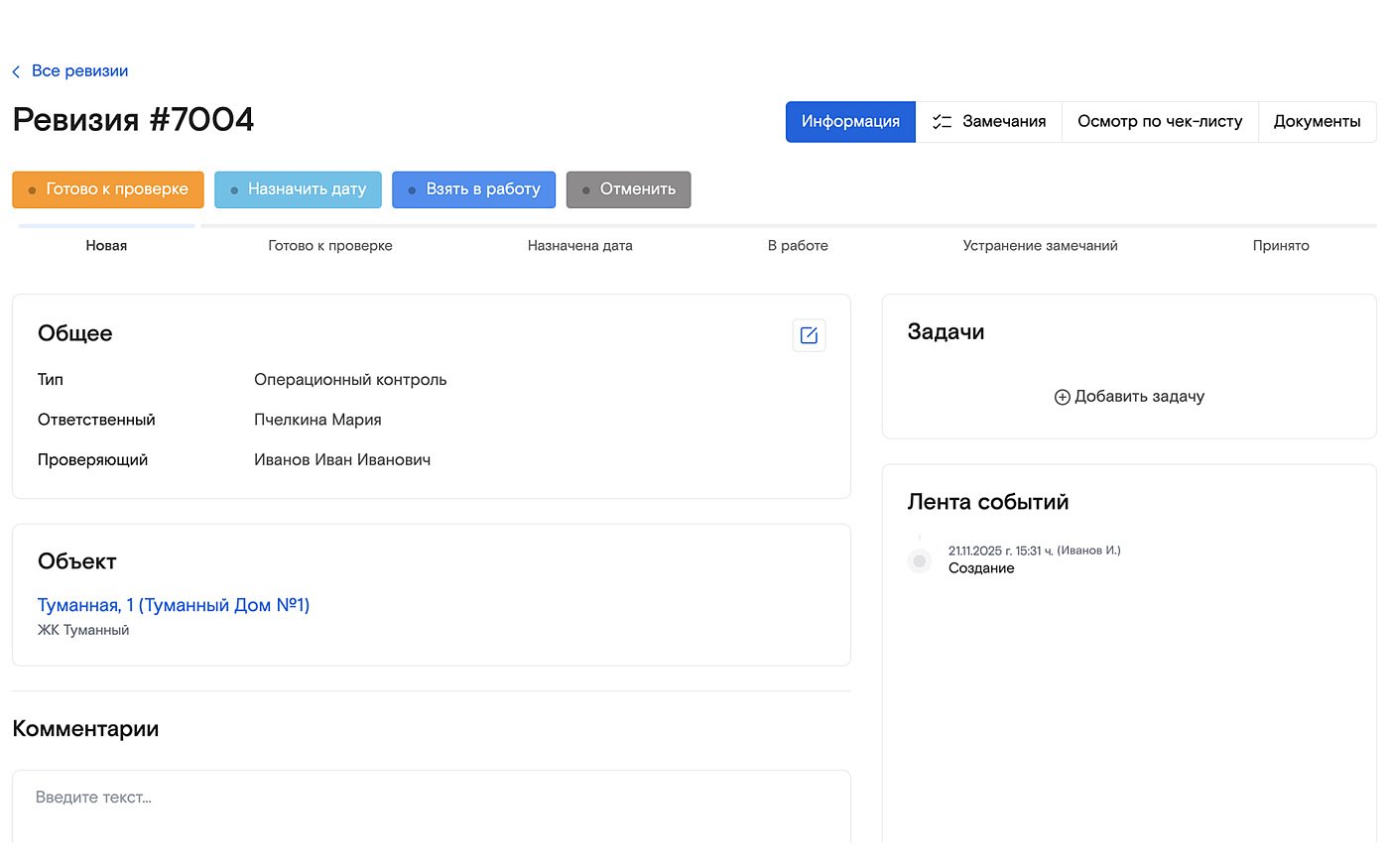Click the plus circle icon for adding task
Screen dimensions: 1389x868
[x=1062, y=397]
